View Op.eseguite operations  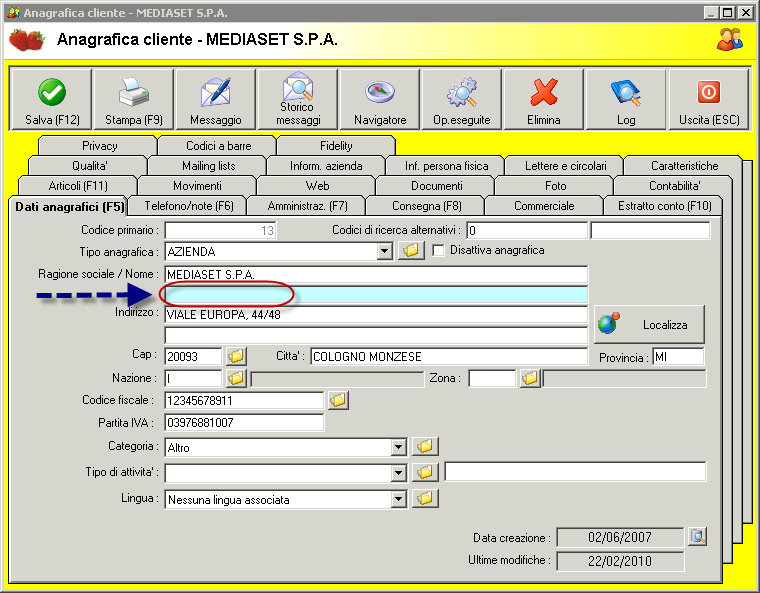pyautogui.click(x=462, y=100)
